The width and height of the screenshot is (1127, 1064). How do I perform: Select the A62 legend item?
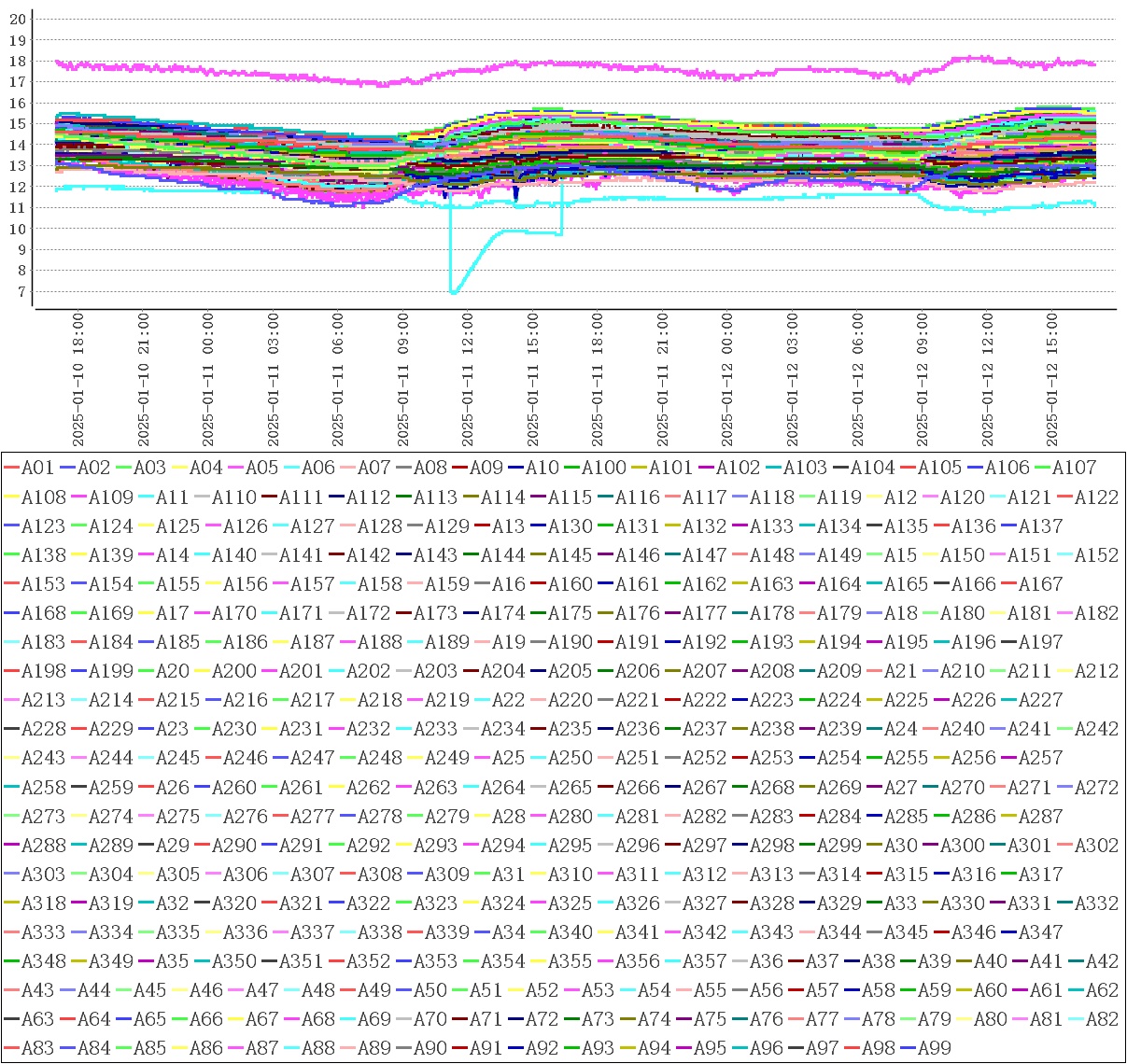click(1102, 989)
